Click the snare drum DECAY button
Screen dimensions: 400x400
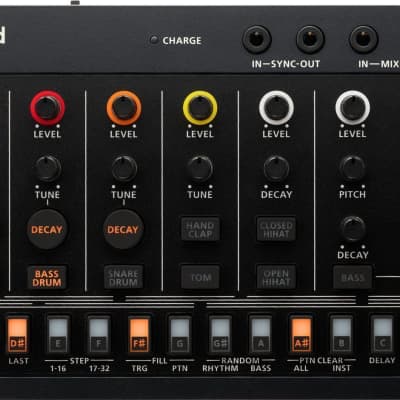123,229
